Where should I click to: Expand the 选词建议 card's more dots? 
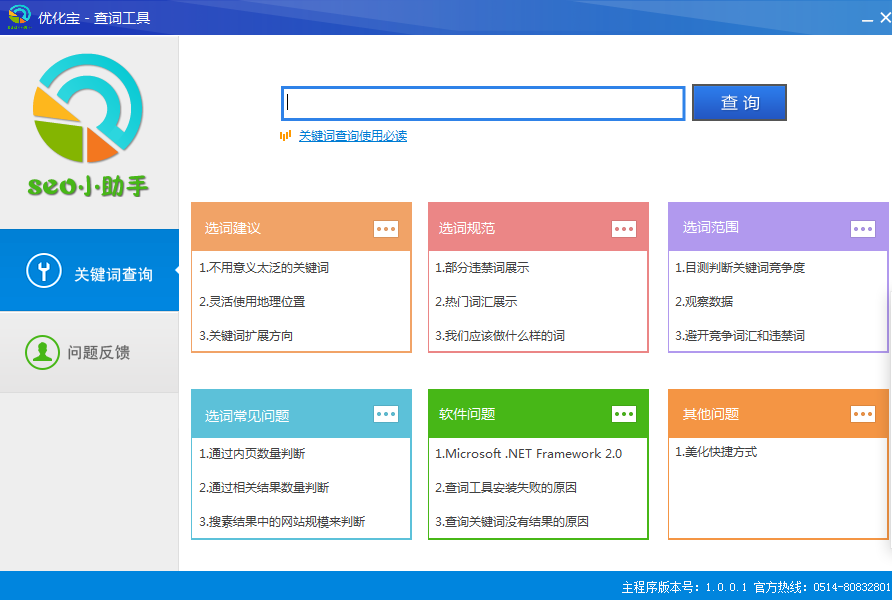tap(386, 228)
